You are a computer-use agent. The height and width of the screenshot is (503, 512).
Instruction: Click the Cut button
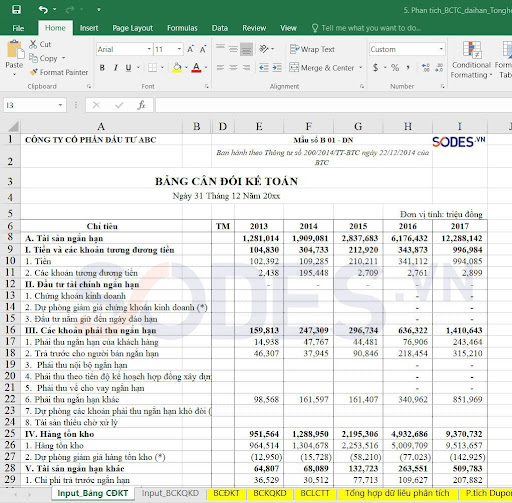pyautogui.click(x=40, y=44)
